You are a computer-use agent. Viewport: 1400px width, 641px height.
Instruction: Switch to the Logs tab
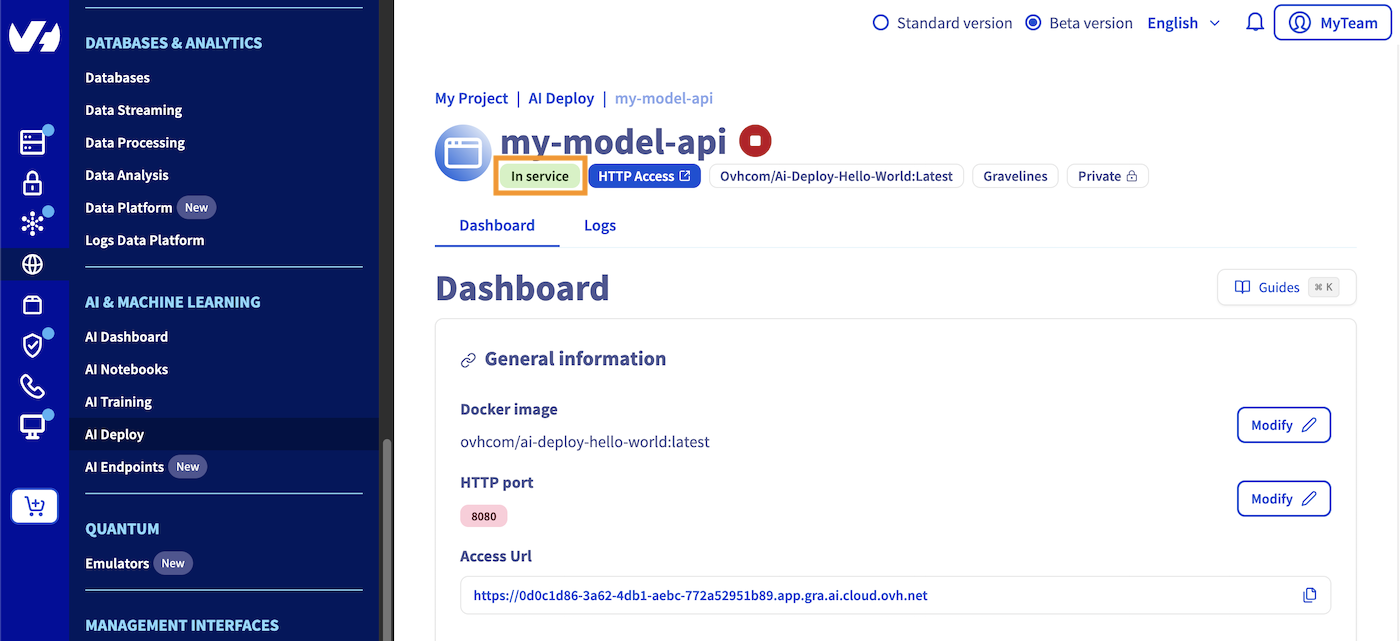(599, 225)
